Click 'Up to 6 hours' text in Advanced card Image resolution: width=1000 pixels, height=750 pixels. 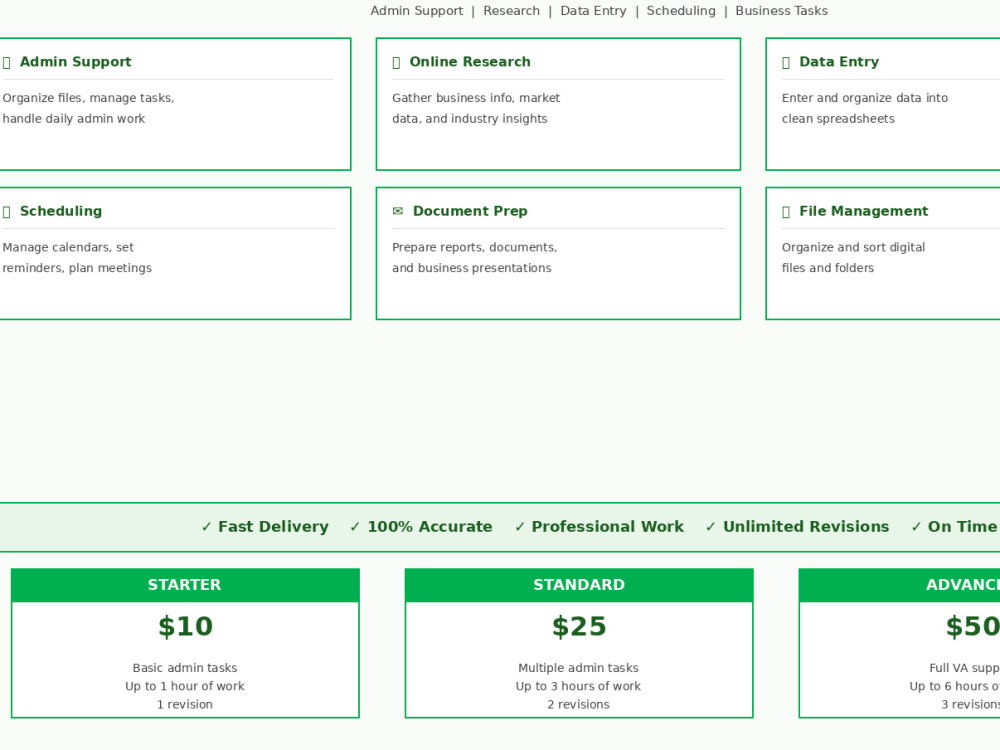coord(949,686)
